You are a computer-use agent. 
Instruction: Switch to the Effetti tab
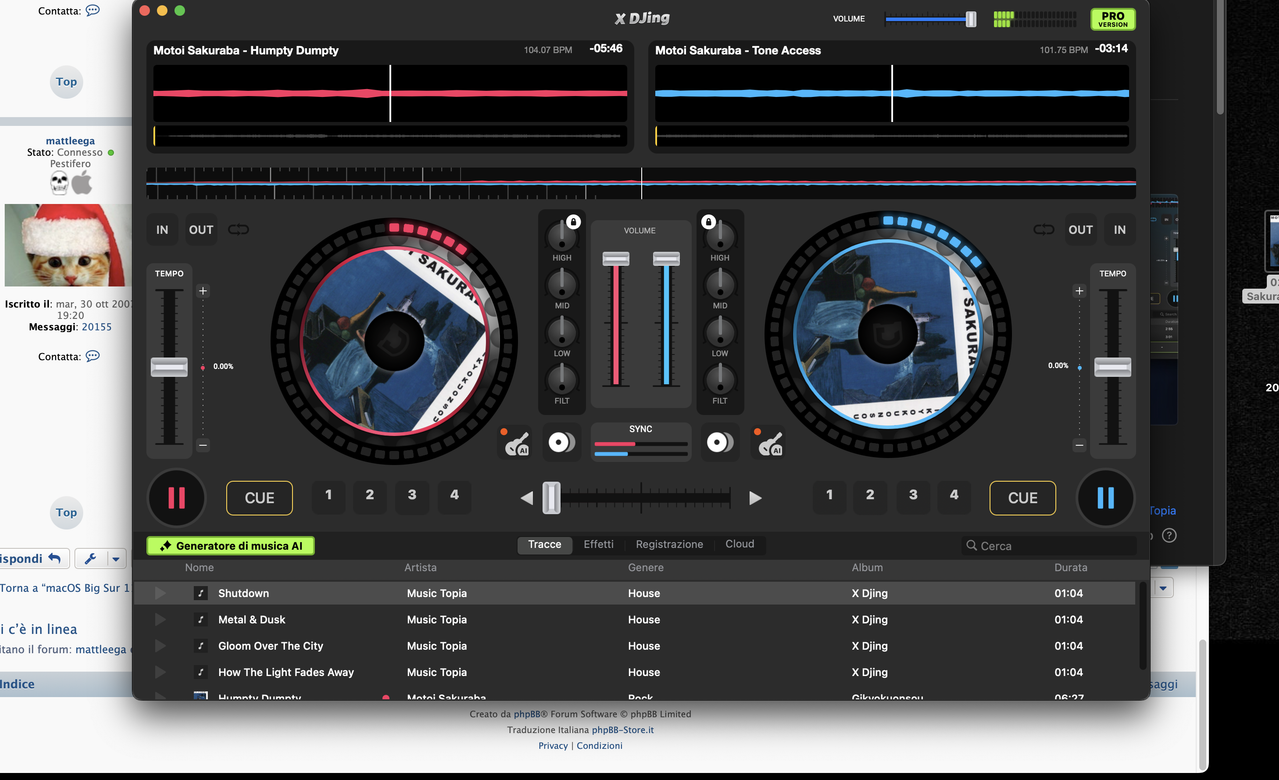click(x=599, y=545)
